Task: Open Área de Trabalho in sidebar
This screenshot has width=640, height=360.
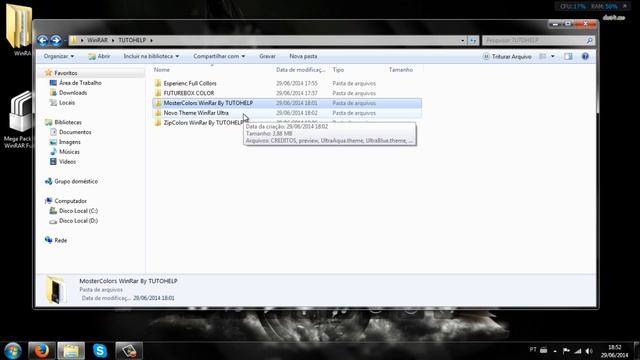Action: pos(80,83)
